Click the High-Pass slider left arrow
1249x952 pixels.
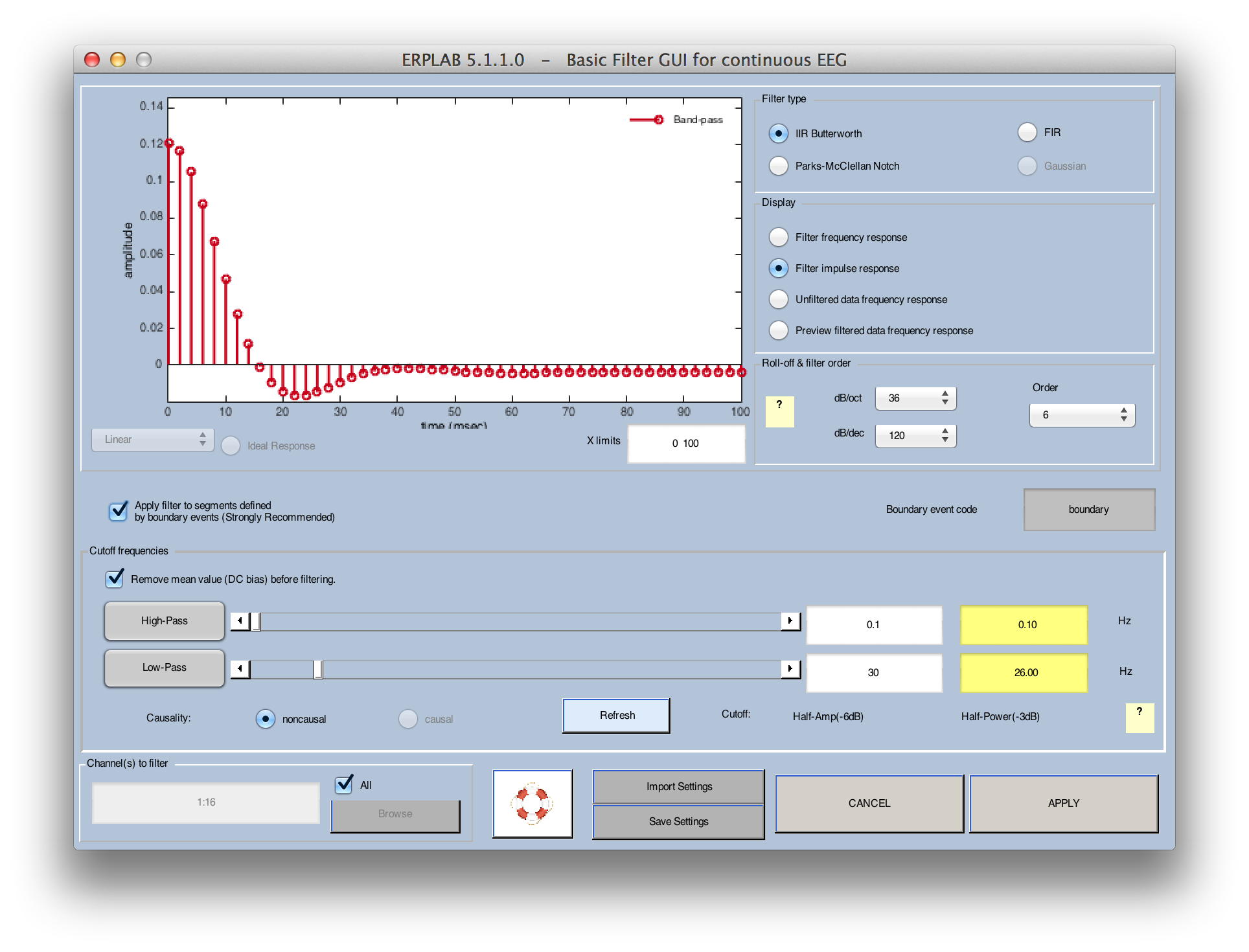click(240, 621)
